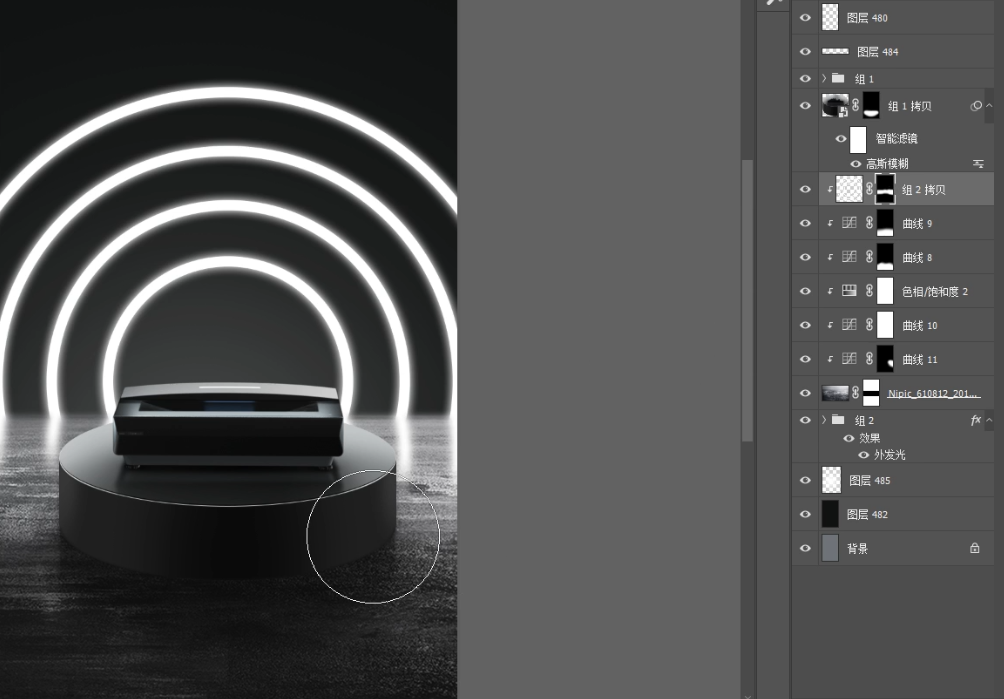1004x699 pixels.
Task: Select the mask thumbnail of 组 2 拷贝
Action: coord(885,189)
